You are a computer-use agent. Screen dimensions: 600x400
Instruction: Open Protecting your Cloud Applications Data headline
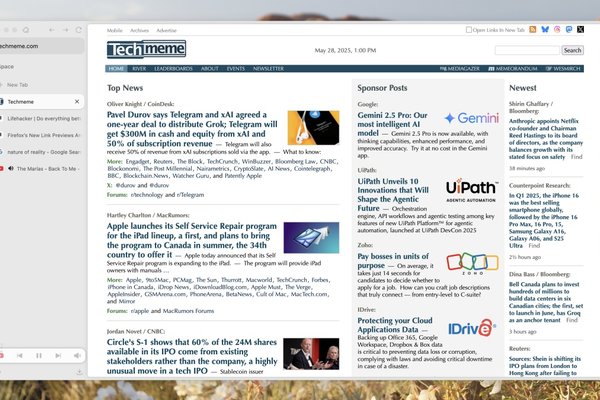tap(395, 325)
